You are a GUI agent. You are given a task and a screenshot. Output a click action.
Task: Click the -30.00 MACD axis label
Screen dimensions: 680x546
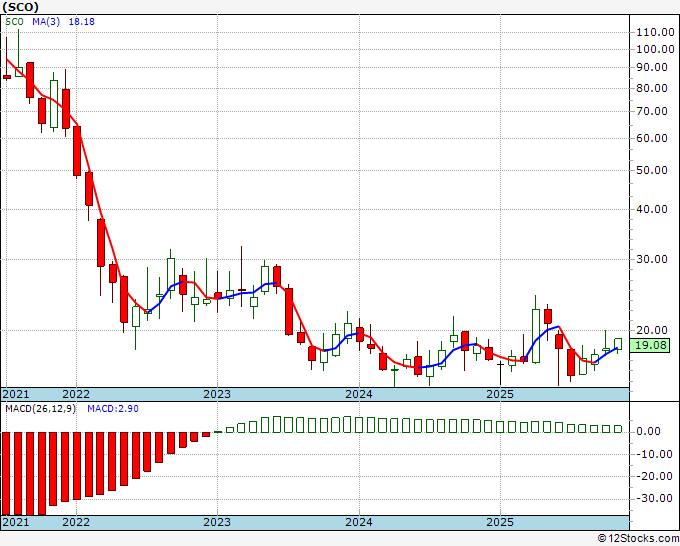[x=653, y=498]
